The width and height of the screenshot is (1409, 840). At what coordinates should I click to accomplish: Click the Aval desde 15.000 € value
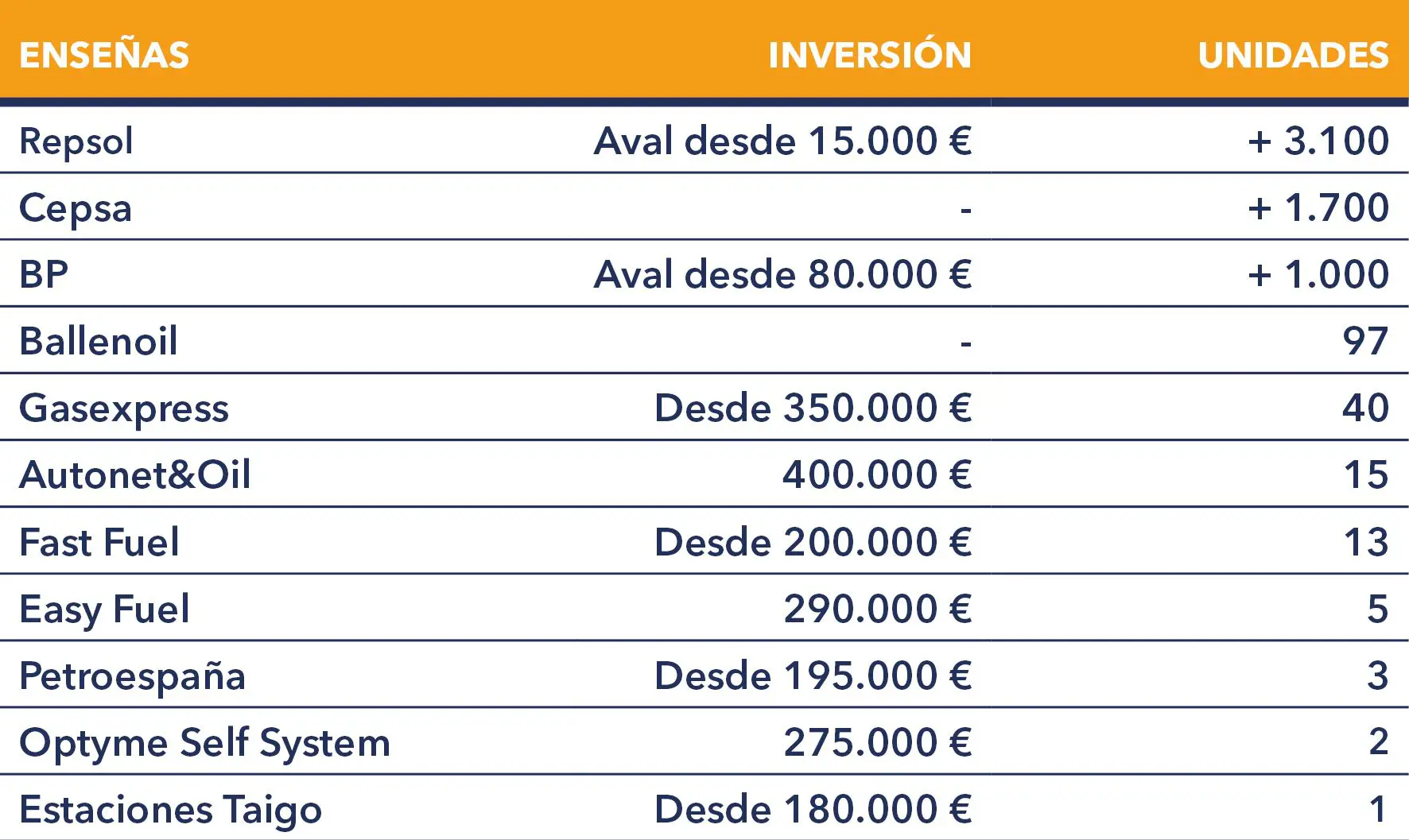pyautogui.click(x=782, y=141)
